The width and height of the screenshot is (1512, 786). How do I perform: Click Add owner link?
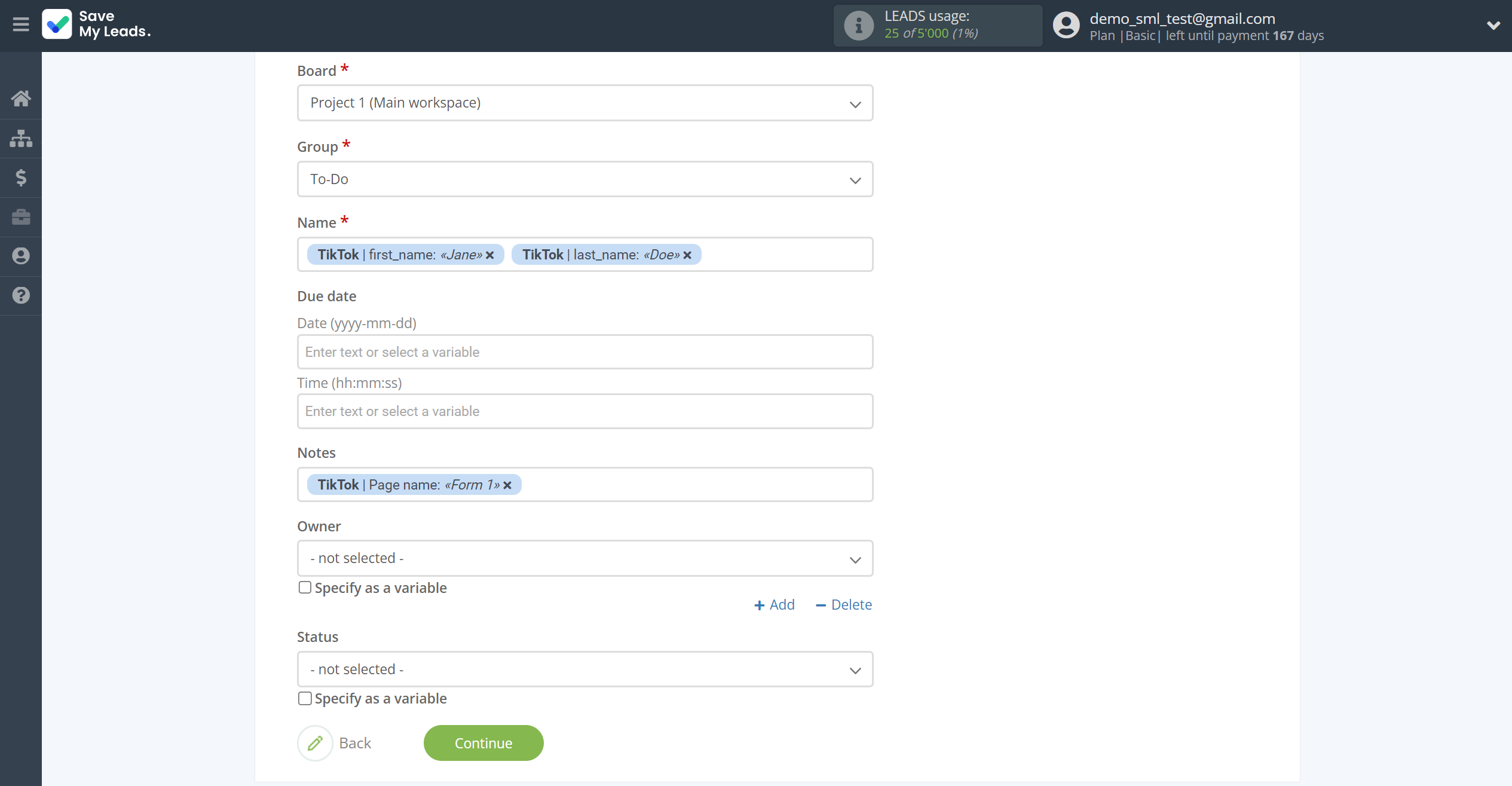775,605
